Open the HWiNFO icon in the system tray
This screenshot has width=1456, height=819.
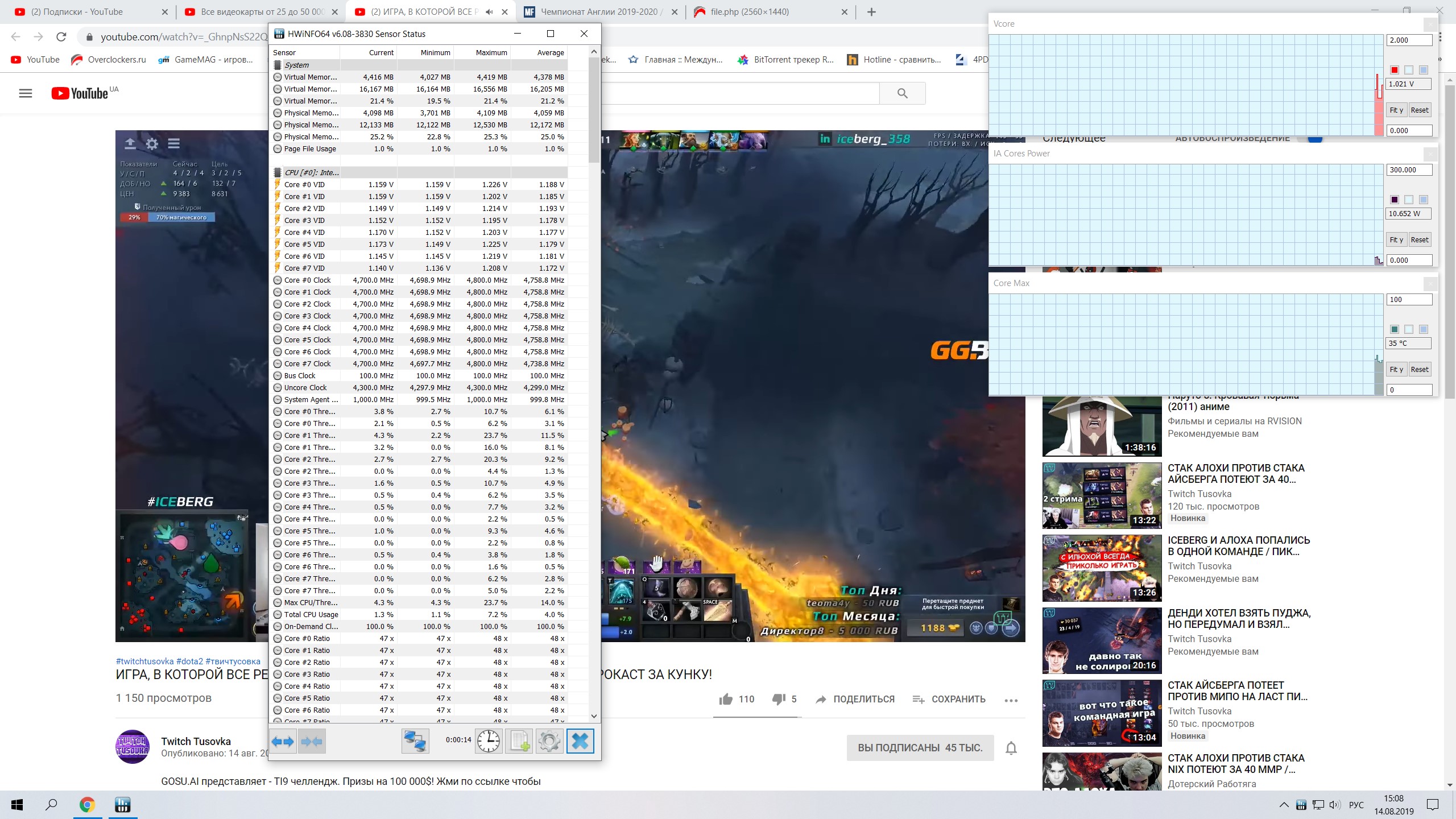point(1301,805)
